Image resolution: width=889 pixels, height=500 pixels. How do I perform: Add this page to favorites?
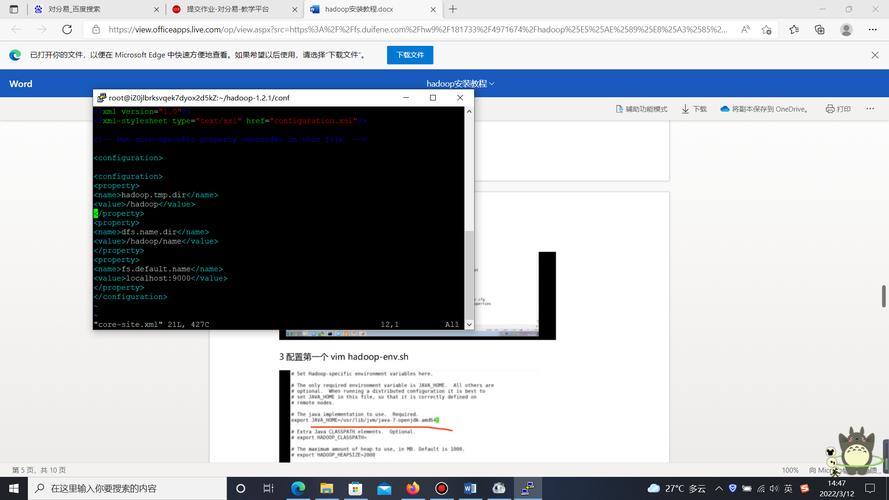(767, 29)
